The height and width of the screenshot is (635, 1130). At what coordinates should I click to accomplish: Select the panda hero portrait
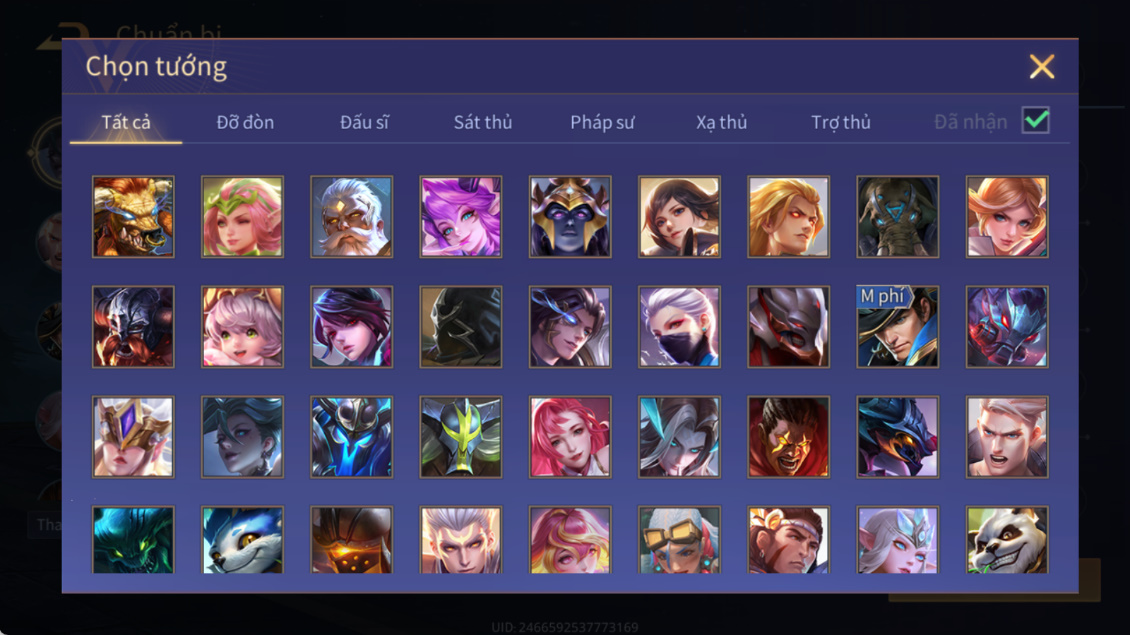coord(1007,540)
